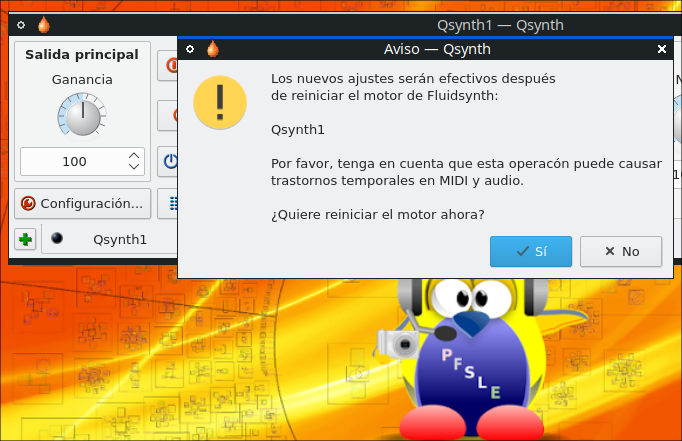This screenshot has width=682, height=441.
Task: Click the Salida principal group label
Action: [x=82, y=55]
